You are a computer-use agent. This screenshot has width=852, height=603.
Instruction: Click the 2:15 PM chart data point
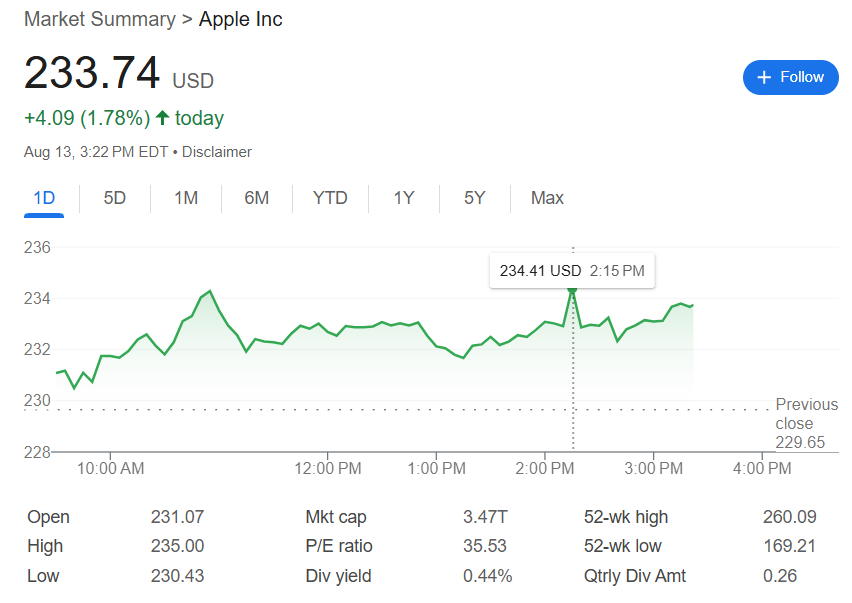pyautogui.click(x=572, y=289)
